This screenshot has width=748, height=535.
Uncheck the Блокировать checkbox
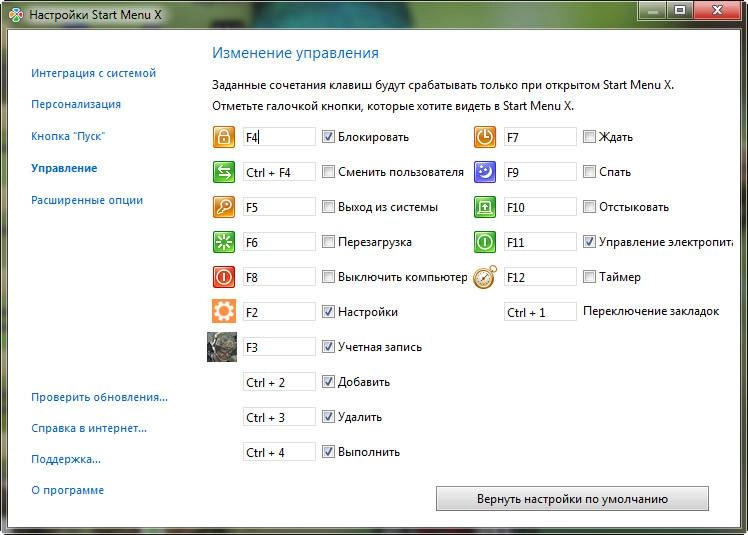click(x=328, y=136)
